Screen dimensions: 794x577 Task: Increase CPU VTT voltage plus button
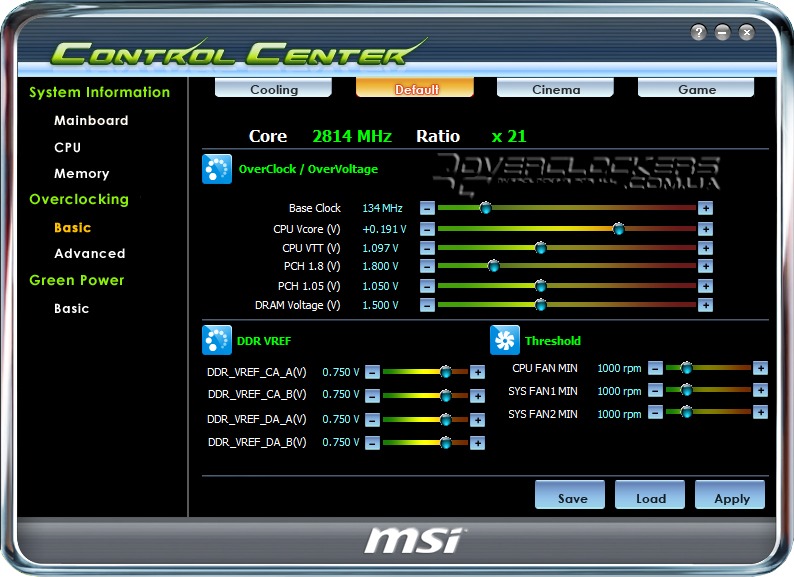705,248
